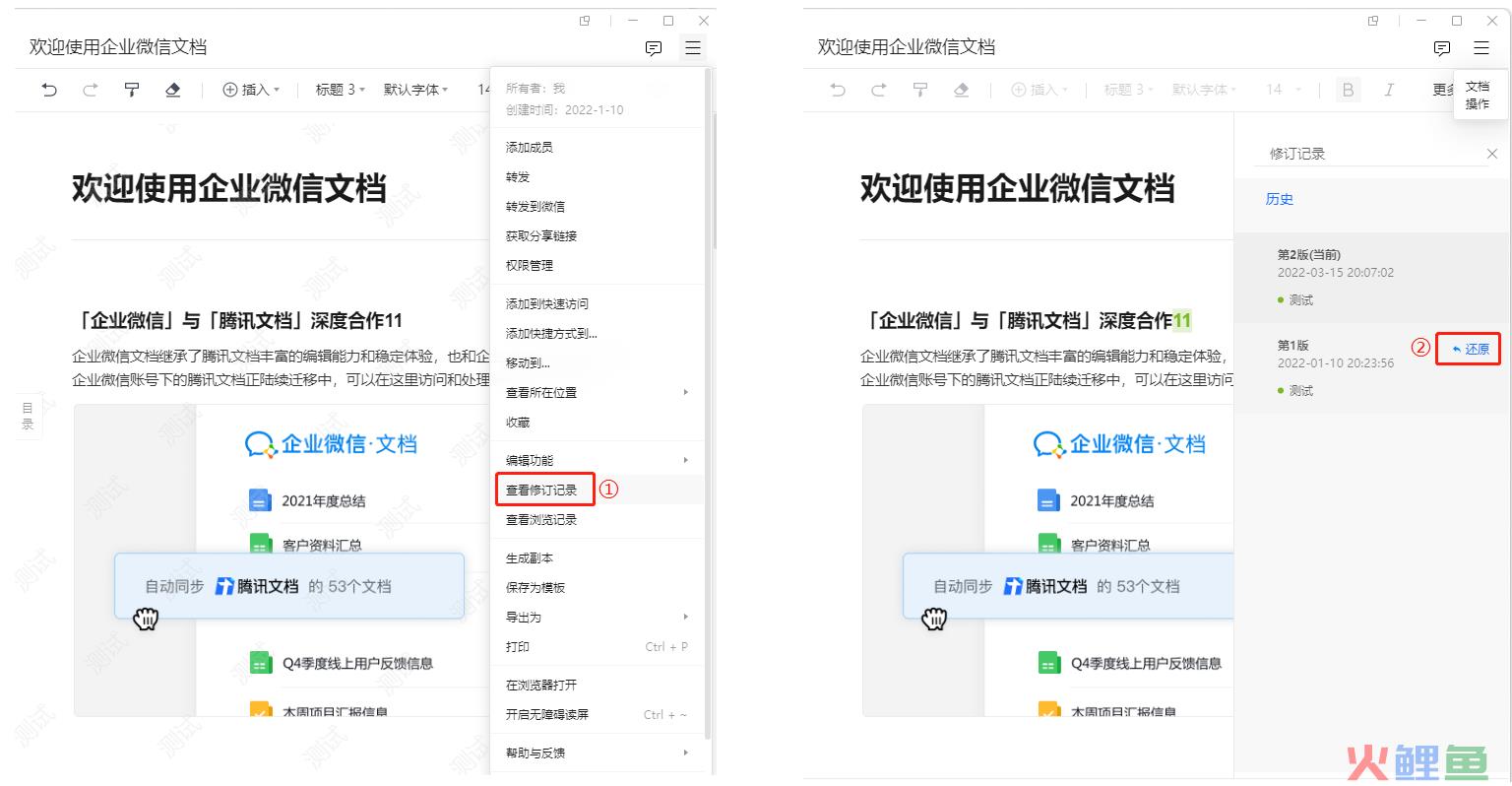Open 查看浏览记录 from the menu
1512x786 pixels.
(597, 519)
